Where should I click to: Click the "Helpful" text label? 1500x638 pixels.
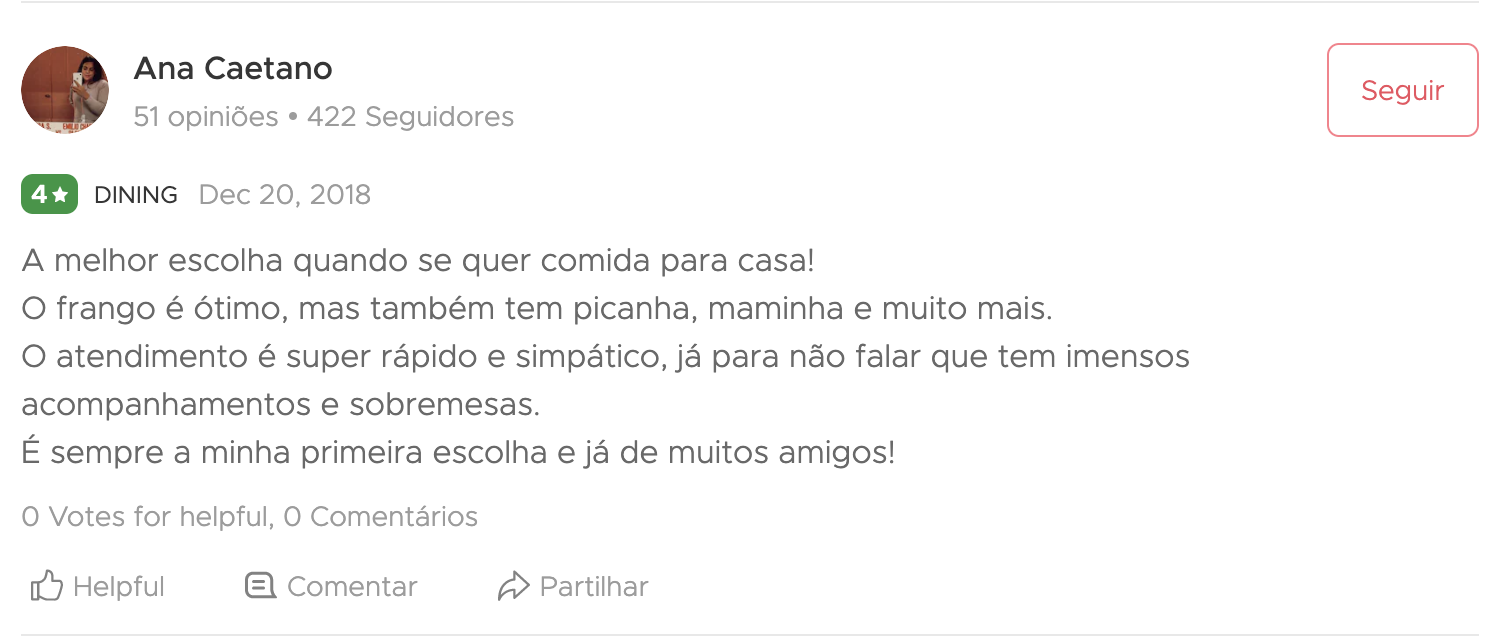[119, 587]
